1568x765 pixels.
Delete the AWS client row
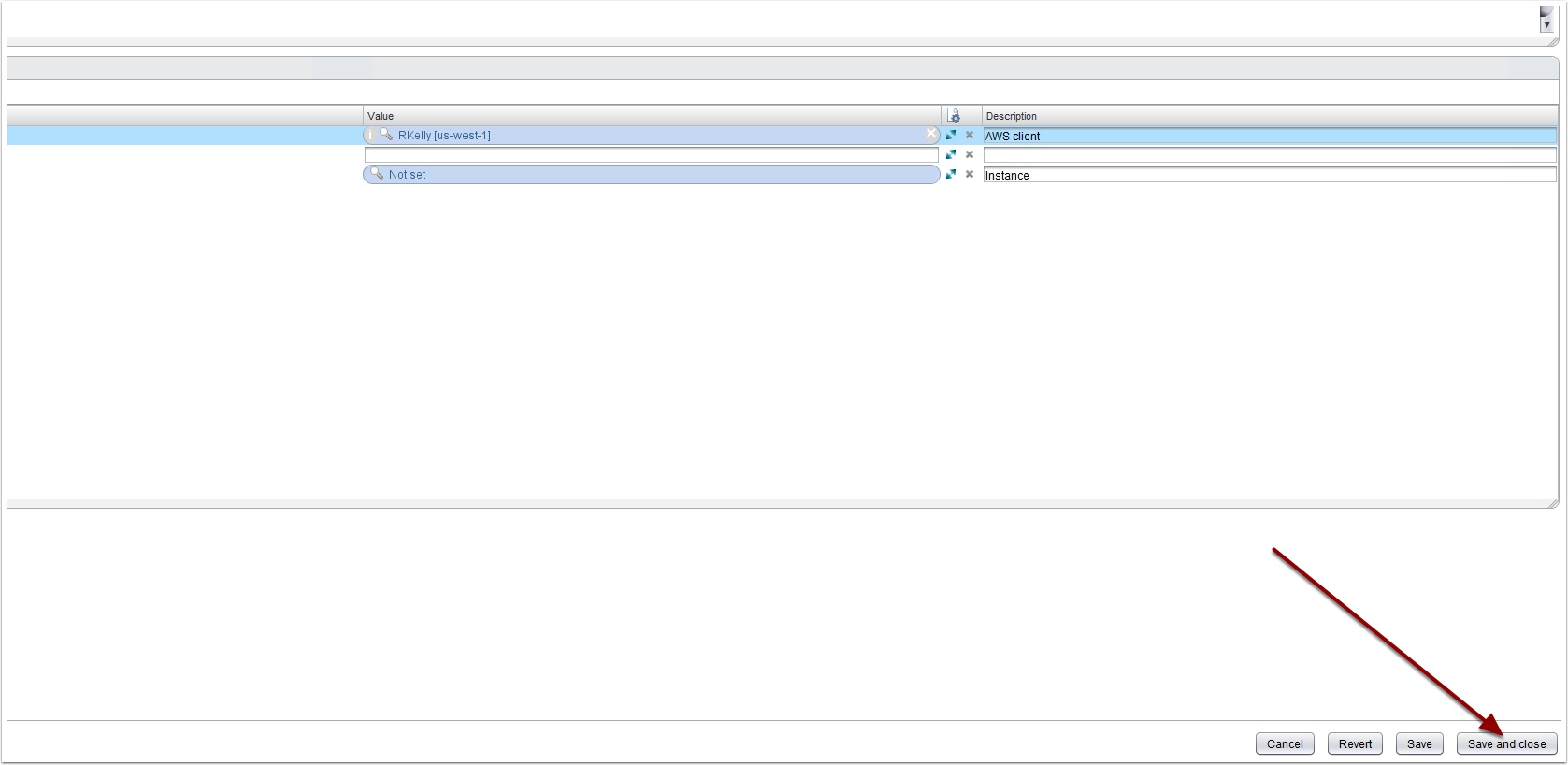click(970, 135)
